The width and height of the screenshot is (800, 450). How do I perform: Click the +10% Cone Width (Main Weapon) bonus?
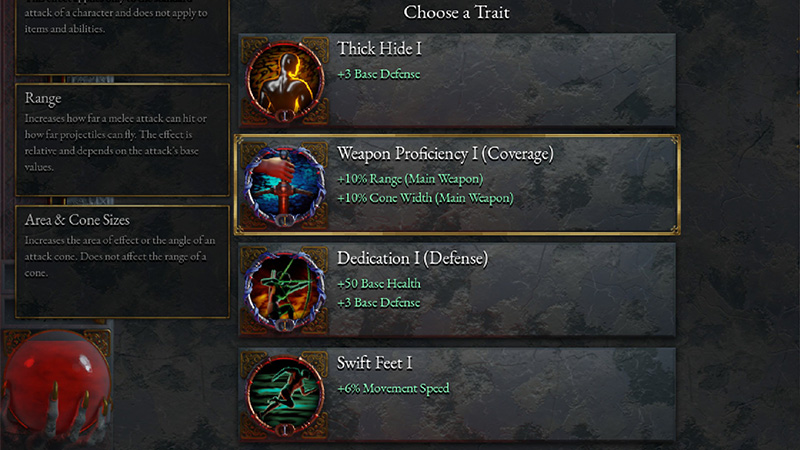425,198
